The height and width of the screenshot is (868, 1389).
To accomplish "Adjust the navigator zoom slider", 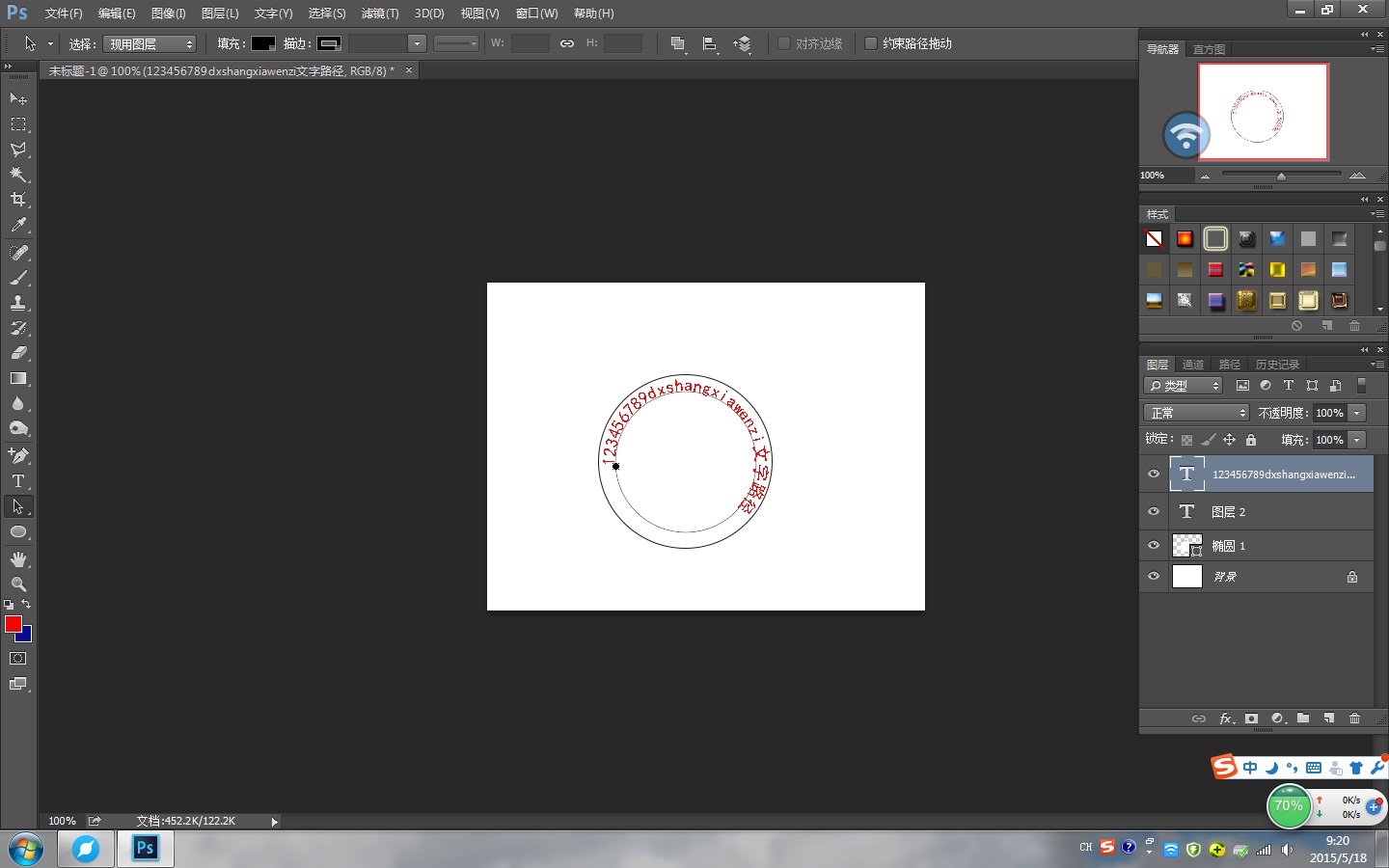I will coord(1281,176).
